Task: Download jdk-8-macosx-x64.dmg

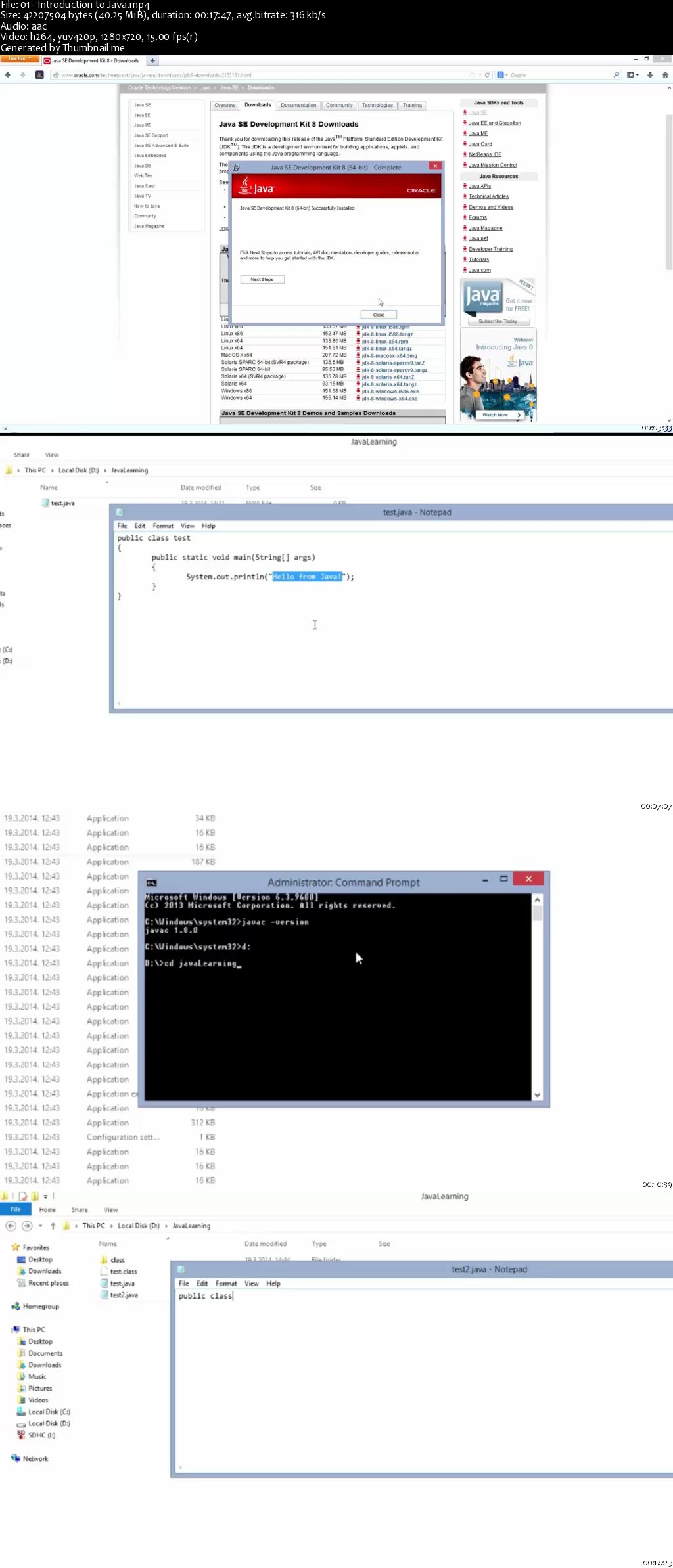Action: (390, 355)
